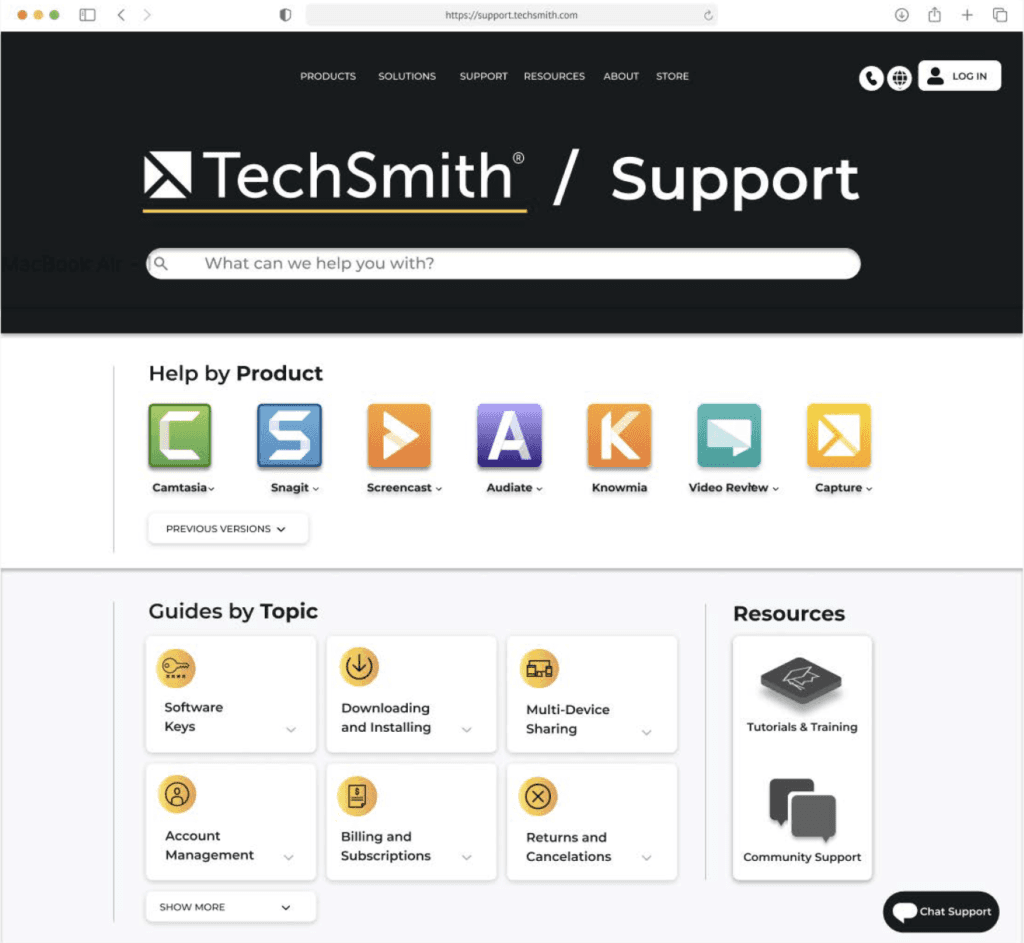Click the Returns and Cancelations X icon
This screenshot has width=1024, height=943.
[538, 797]
